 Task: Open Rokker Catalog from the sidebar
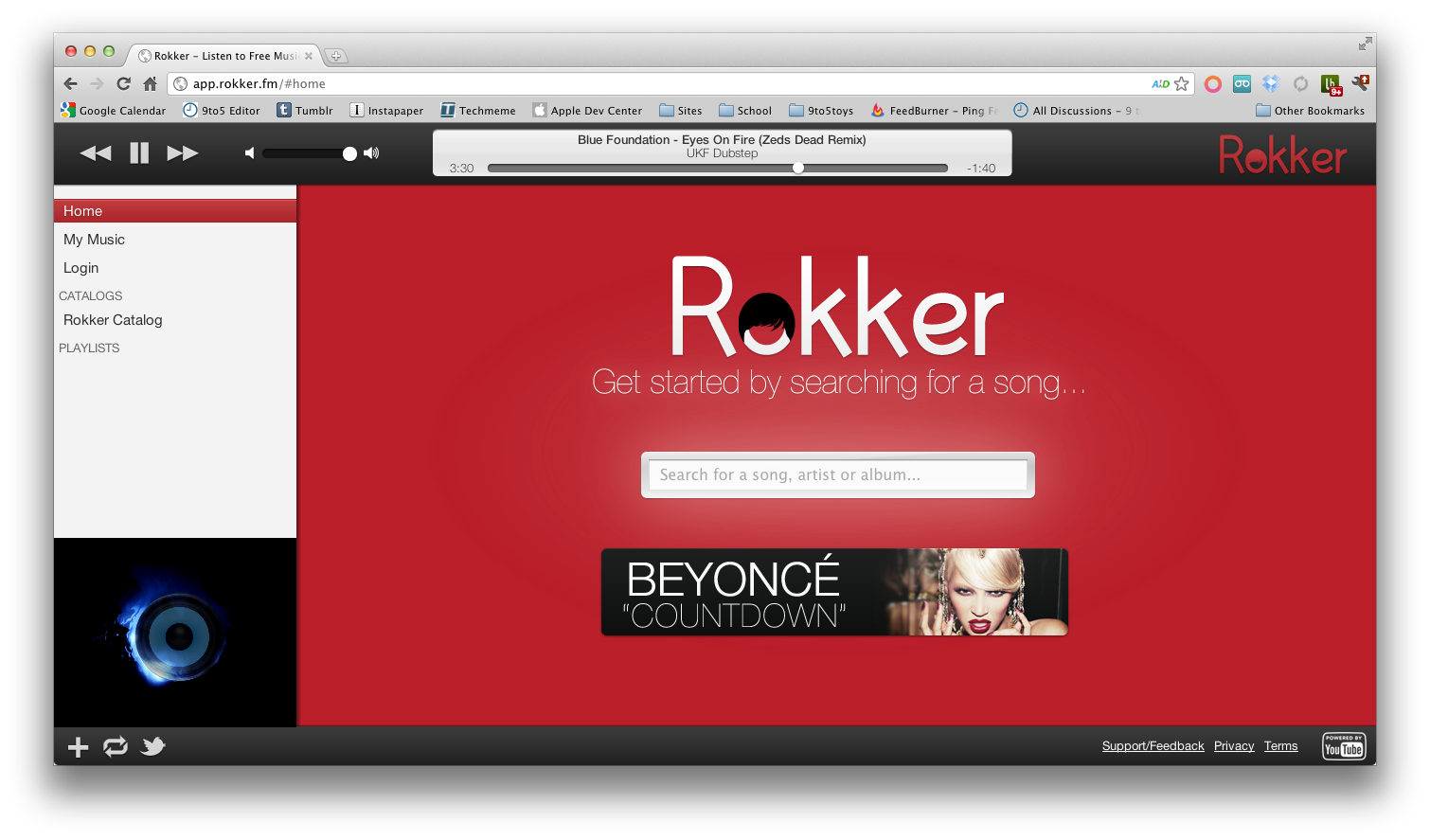(x=113, y=320)
